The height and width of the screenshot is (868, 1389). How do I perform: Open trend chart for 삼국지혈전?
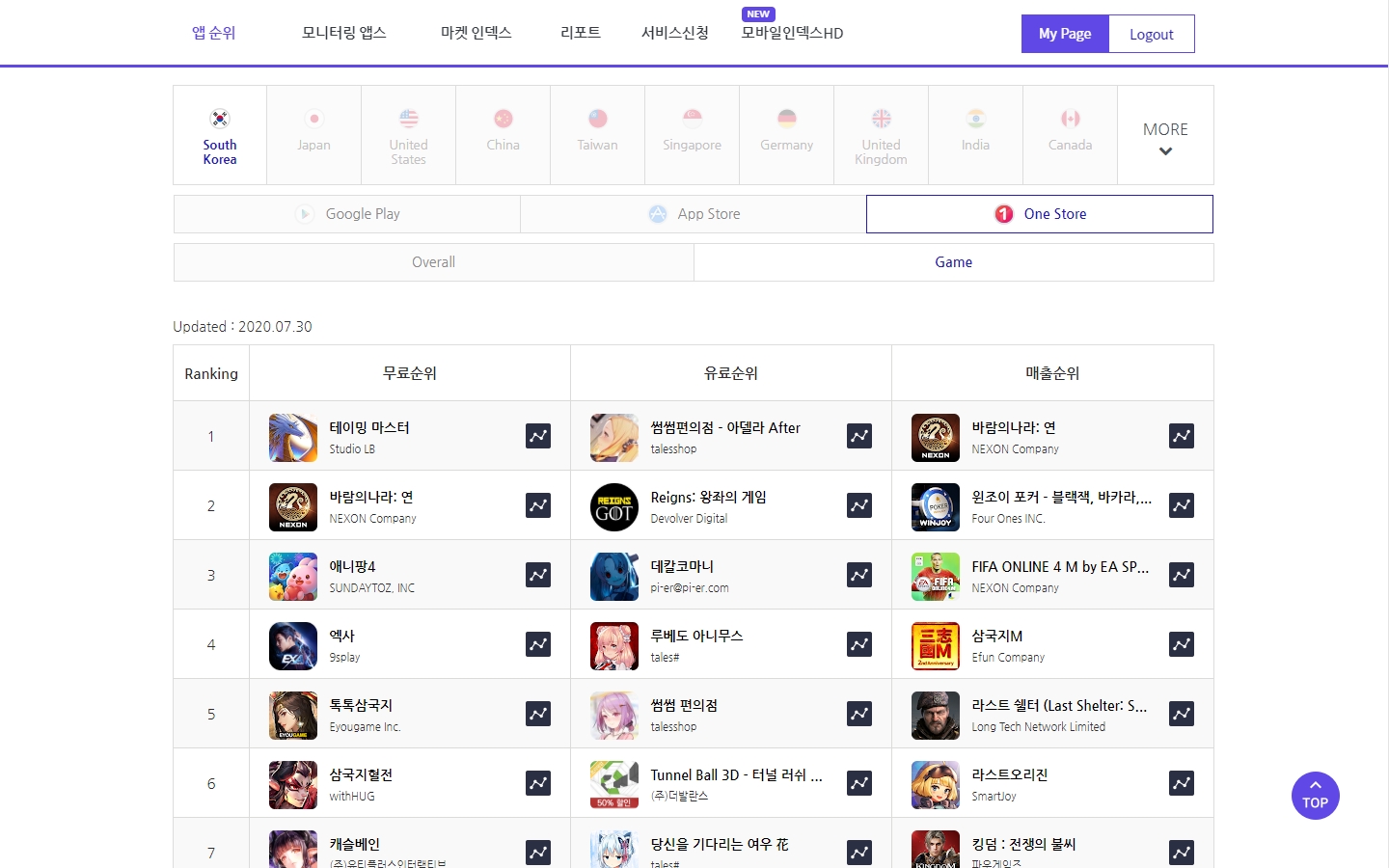[538, 783]
